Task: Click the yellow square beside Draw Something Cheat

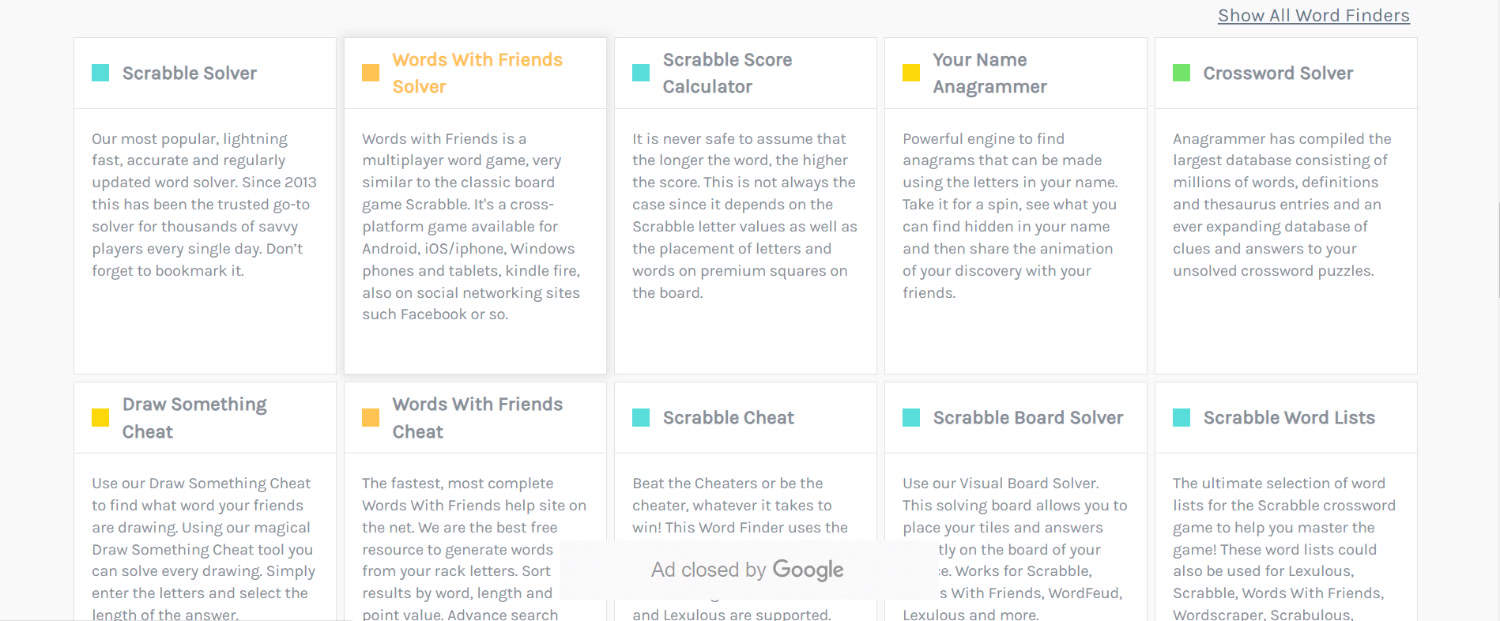Action: 100,418
